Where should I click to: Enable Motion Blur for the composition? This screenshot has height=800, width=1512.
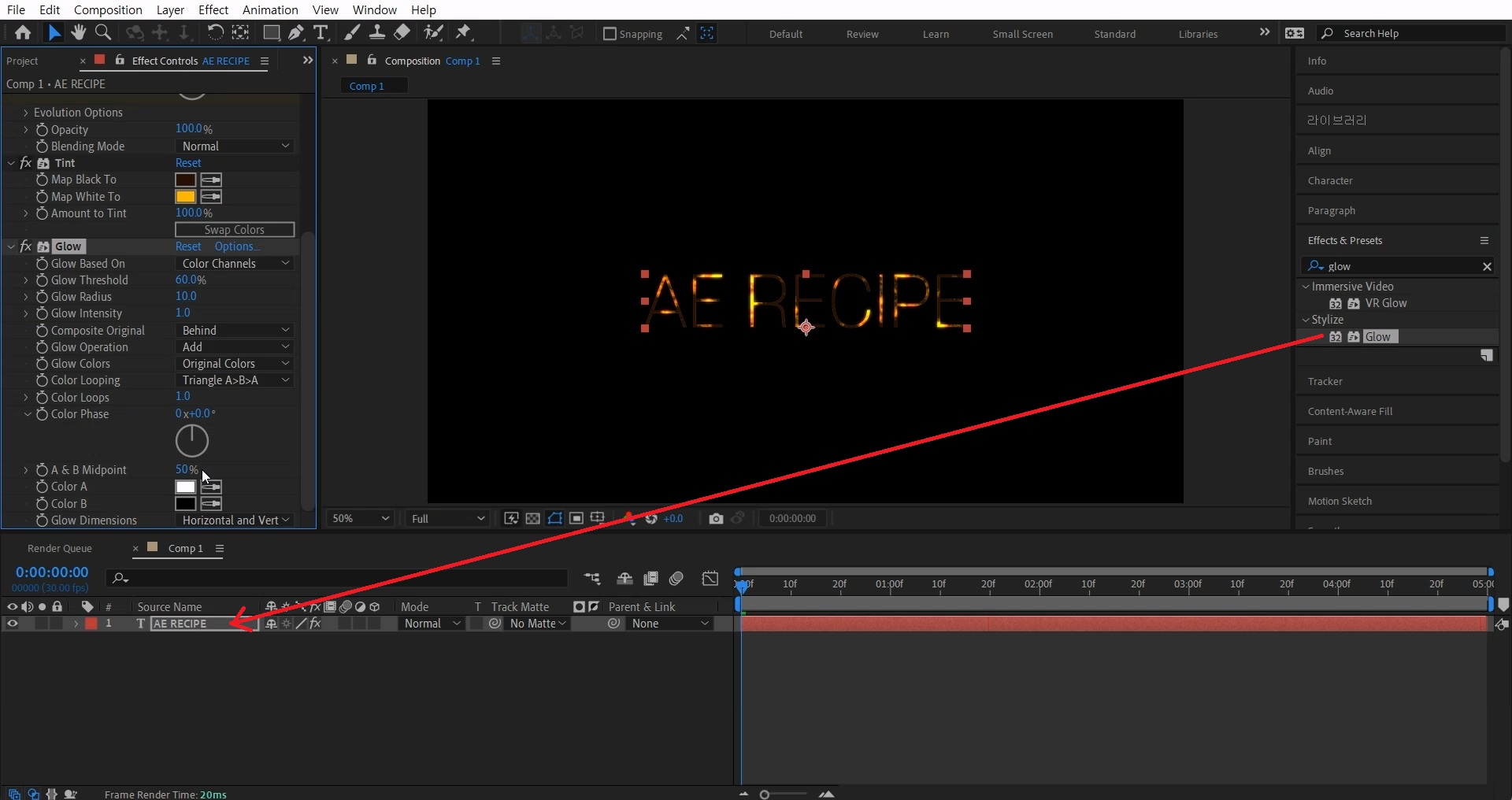676,579
